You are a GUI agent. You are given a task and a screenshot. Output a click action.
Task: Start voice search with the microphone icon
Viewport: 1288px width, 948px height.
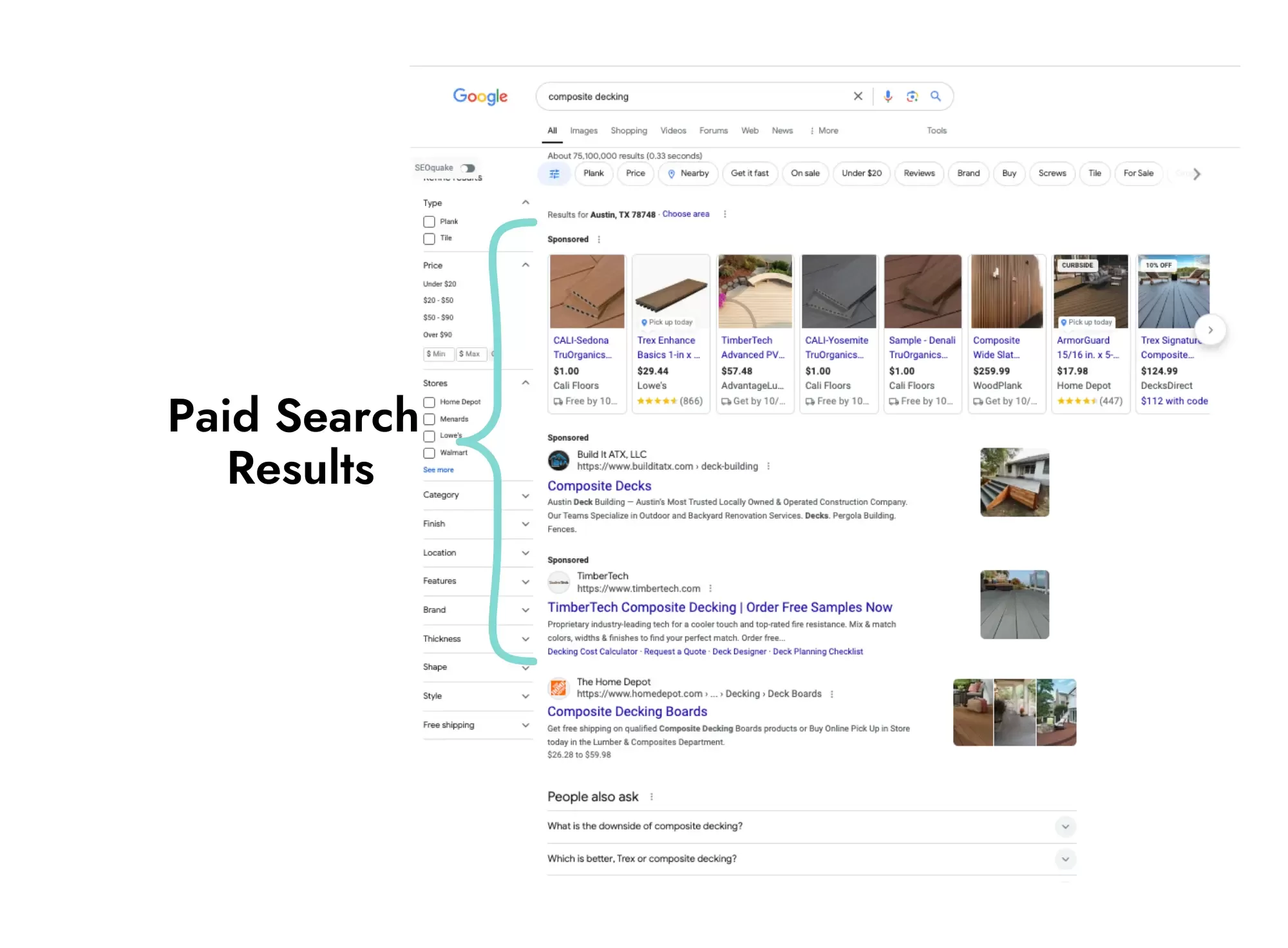888,97
